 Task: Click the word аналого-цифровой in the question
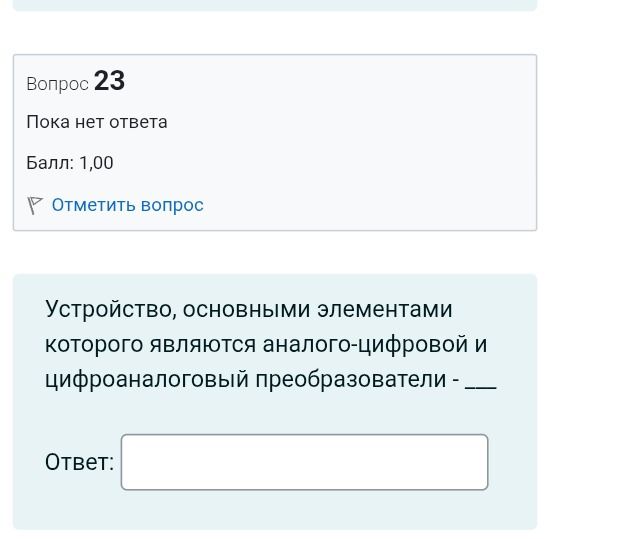(x=365, y=344)
